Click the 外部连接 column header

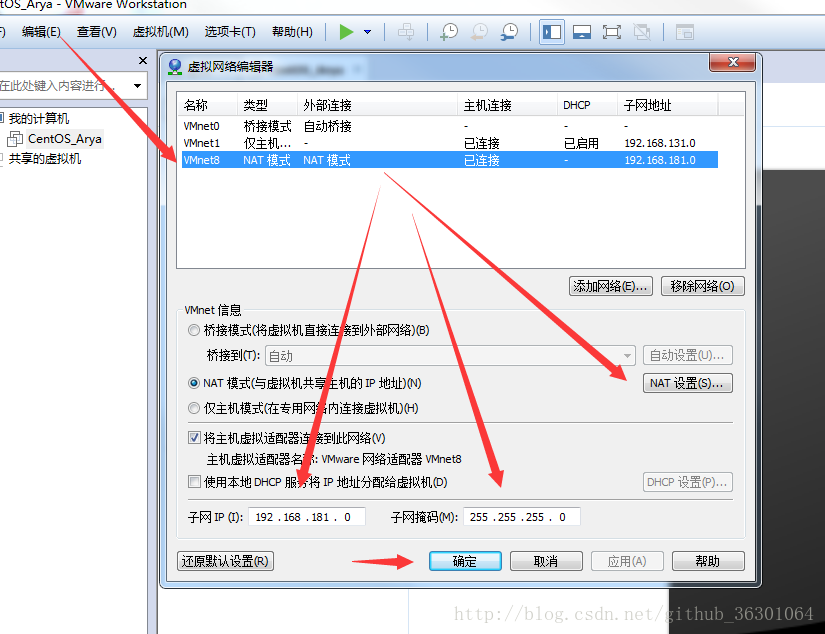378,105
